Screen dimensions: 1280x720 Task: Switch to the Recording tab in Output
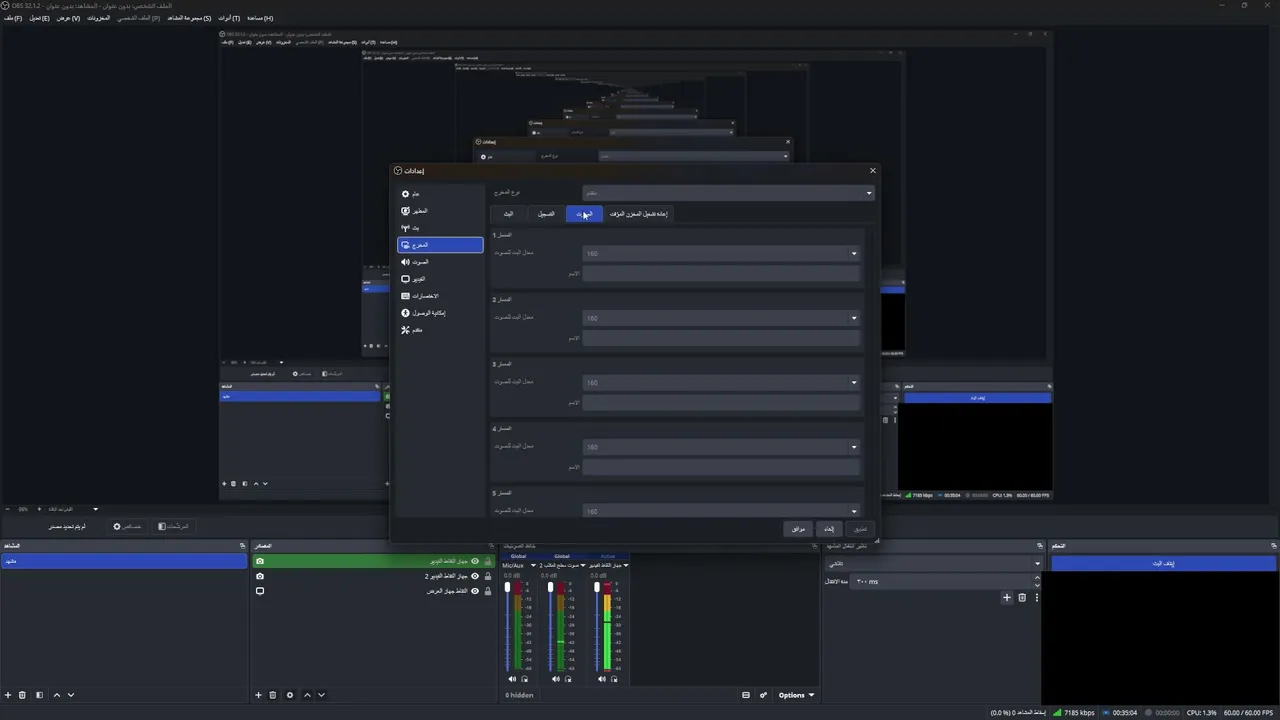[x=546, y=214]
